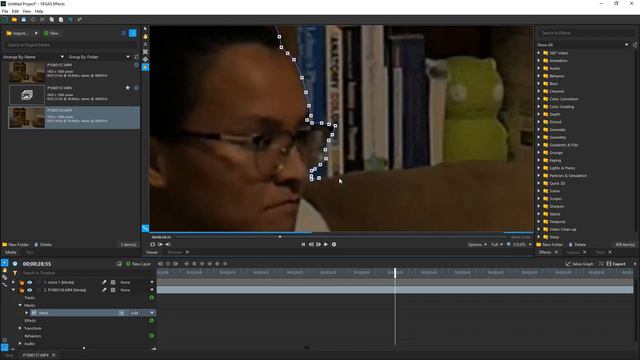Screen dimensions: 640x360
Task: Click the Value Graph button
Action: (580, 264)
